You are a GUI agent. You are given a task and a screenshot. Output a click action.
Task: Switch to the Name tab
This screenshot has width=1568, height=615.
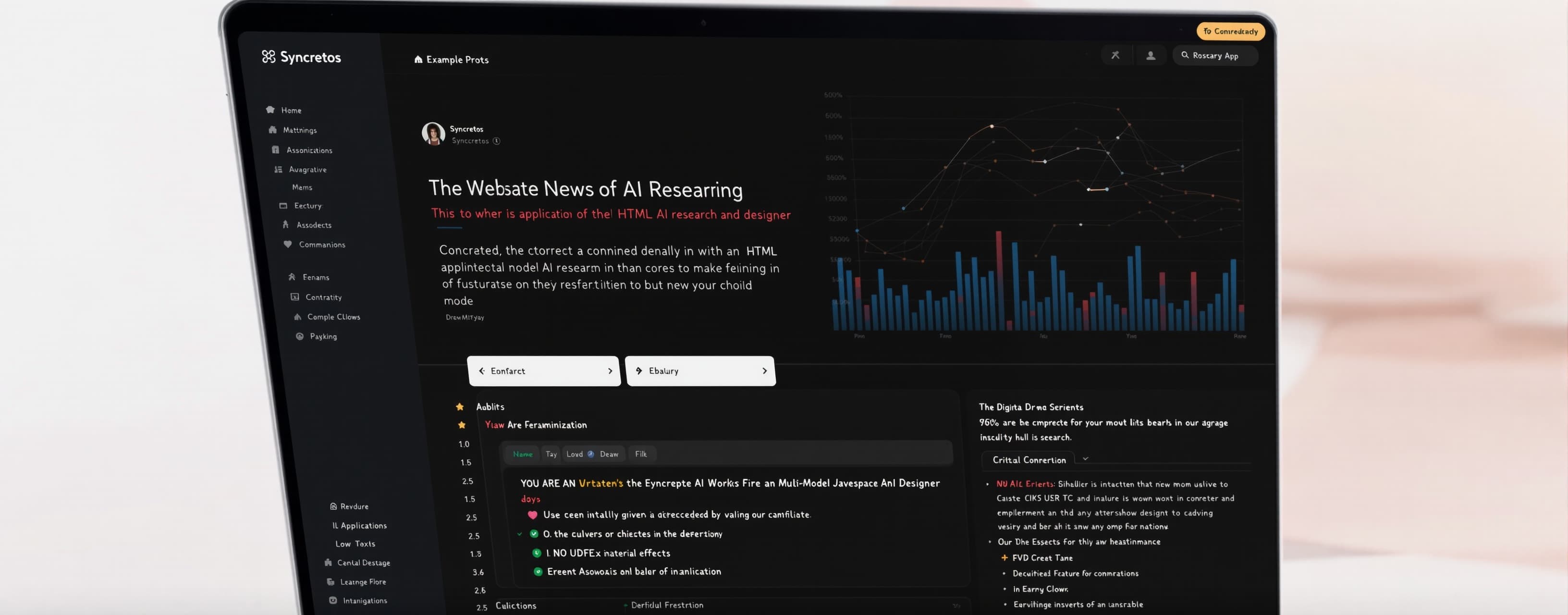point(522,454)
